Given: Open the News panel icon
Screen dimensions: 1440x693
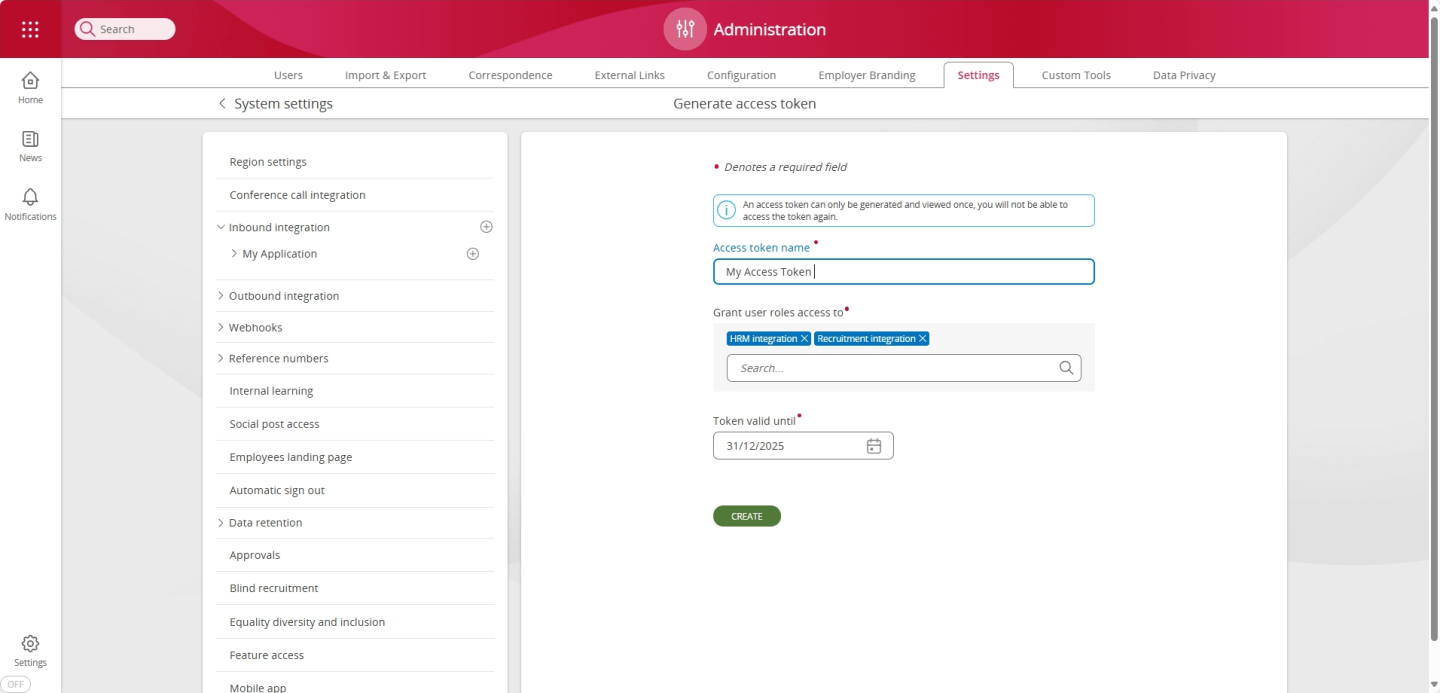Looking at the screenshot, I should tap(30, 141).
